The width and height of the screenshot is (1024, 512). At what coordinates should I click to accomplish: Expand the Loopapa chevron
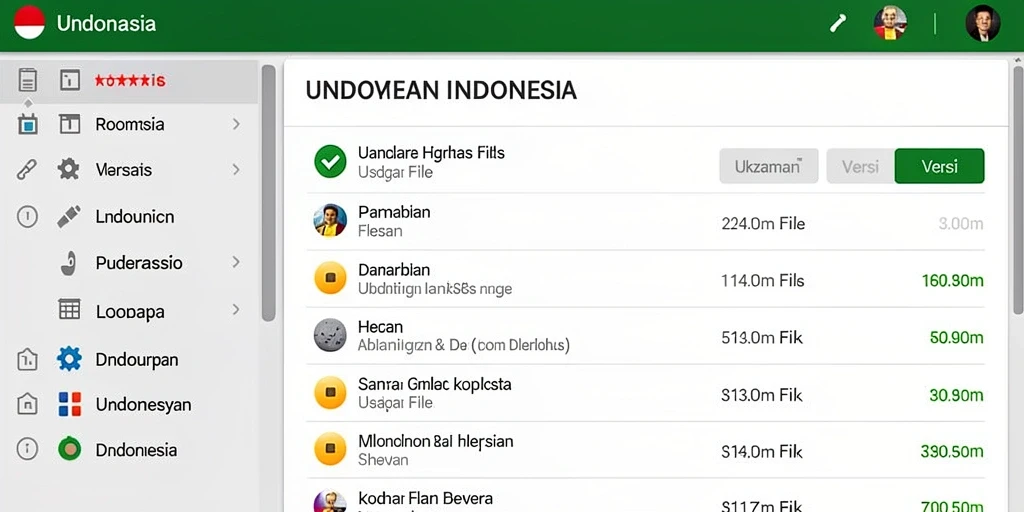236,309
